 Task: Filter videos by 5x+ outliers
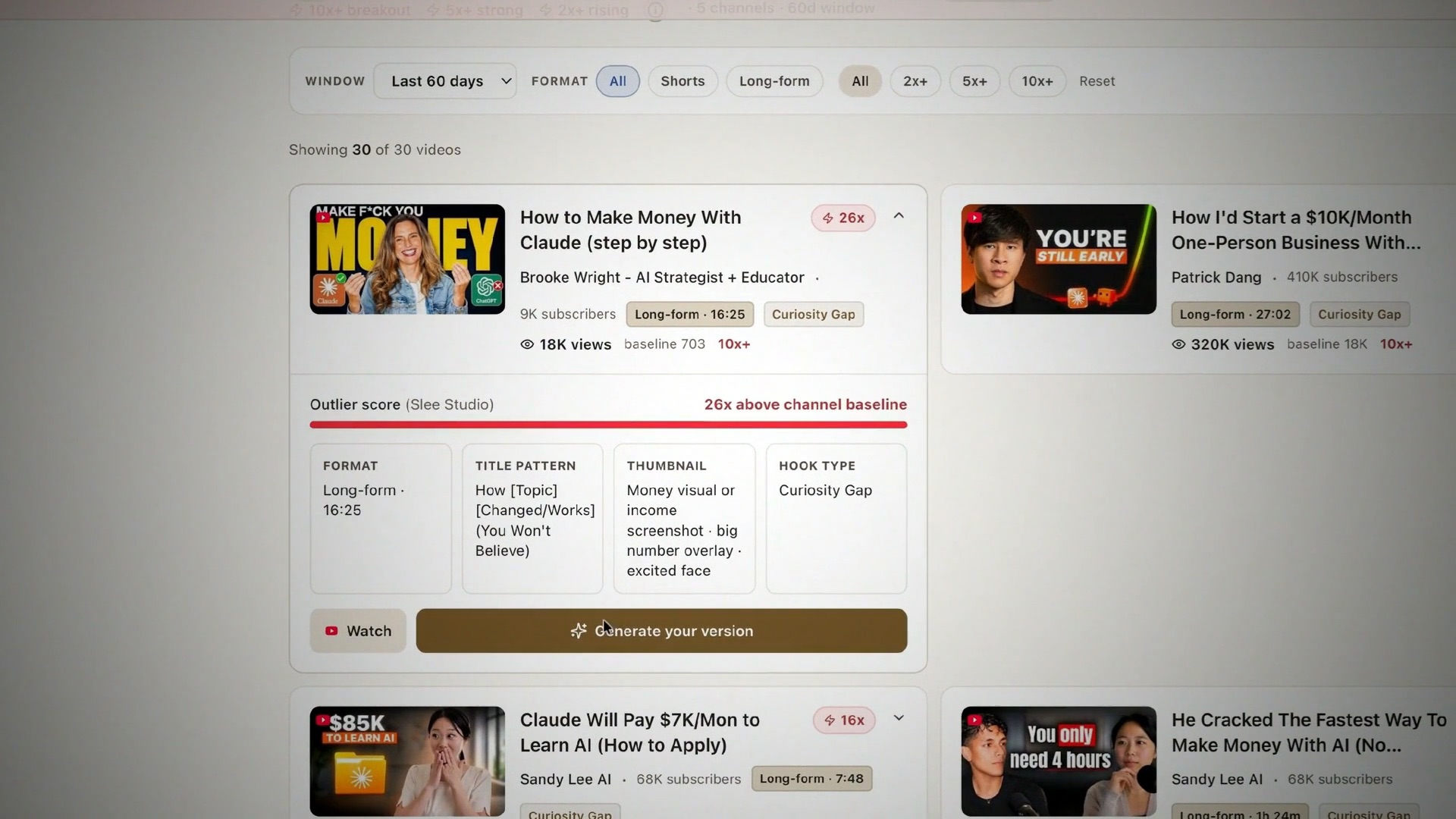click(974, 81)
